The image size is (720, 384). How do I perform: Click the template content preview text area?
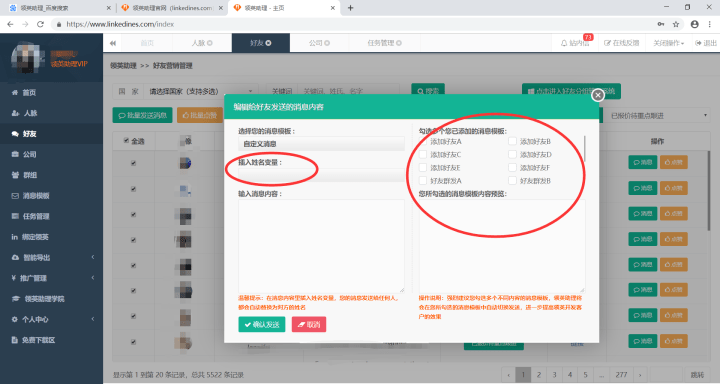coord(502,246)
